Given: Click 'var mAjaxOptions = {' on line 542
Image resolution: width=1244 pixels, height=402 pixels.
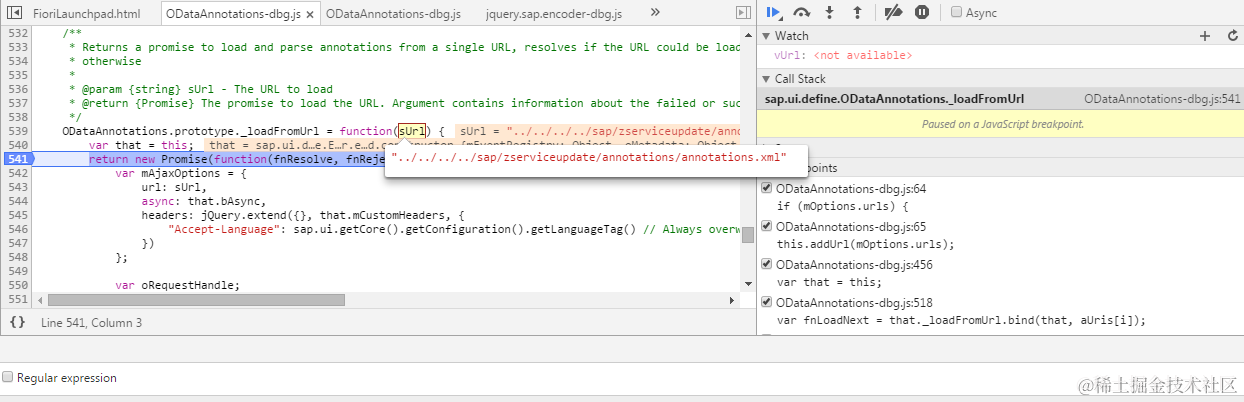Looking at the screenshot, I should (181, 173).
